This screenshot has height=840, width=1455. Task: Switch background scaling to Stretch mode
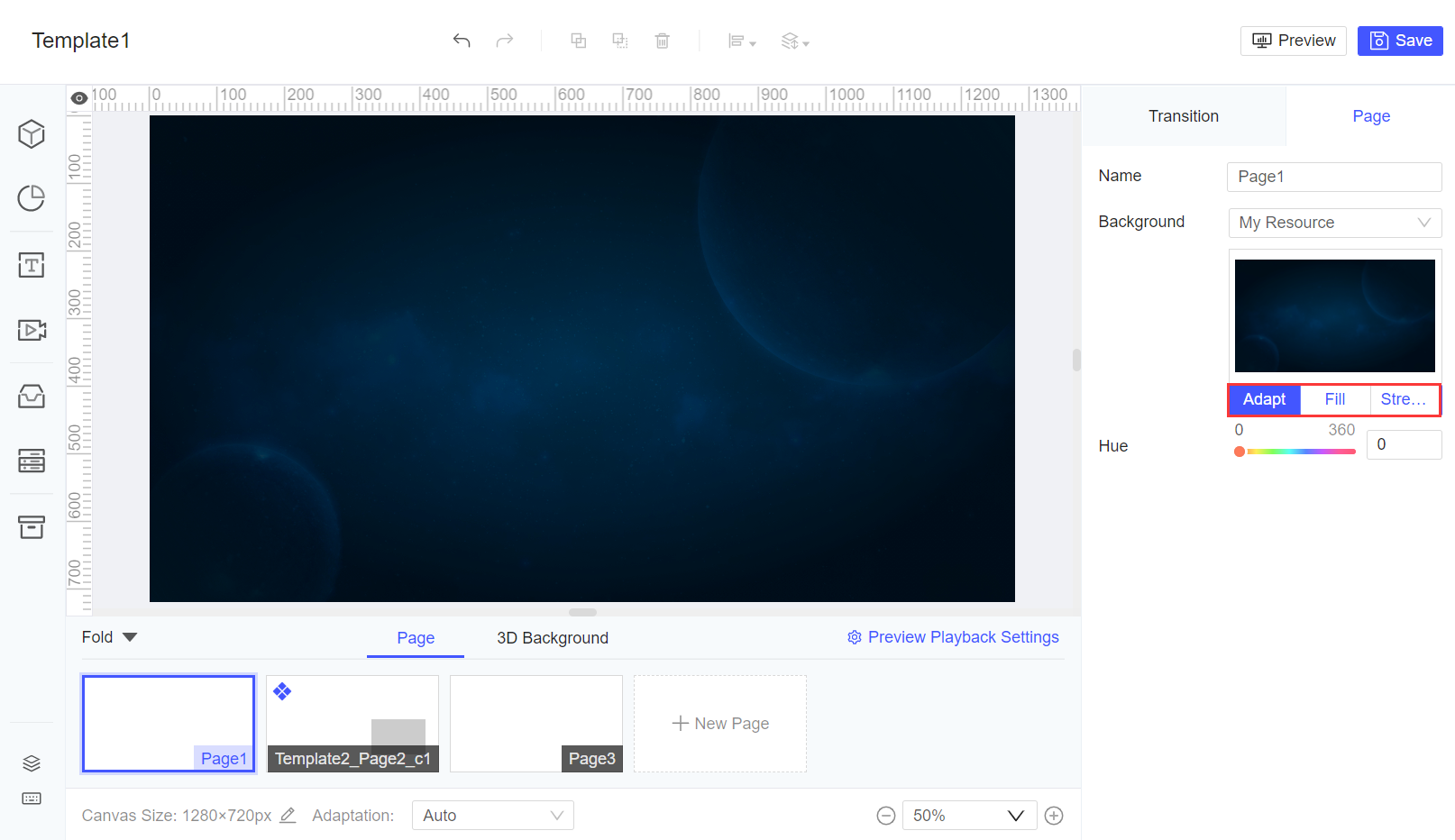(1403, 399)
